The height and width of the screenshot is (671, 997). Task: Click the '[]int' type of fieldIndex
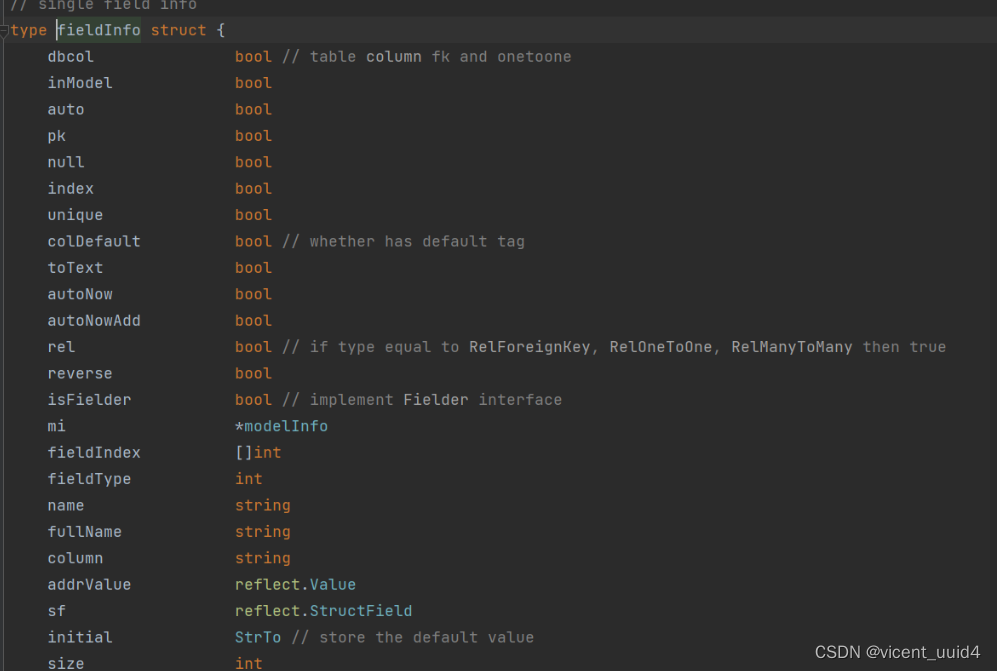click(x=258, y=453)
